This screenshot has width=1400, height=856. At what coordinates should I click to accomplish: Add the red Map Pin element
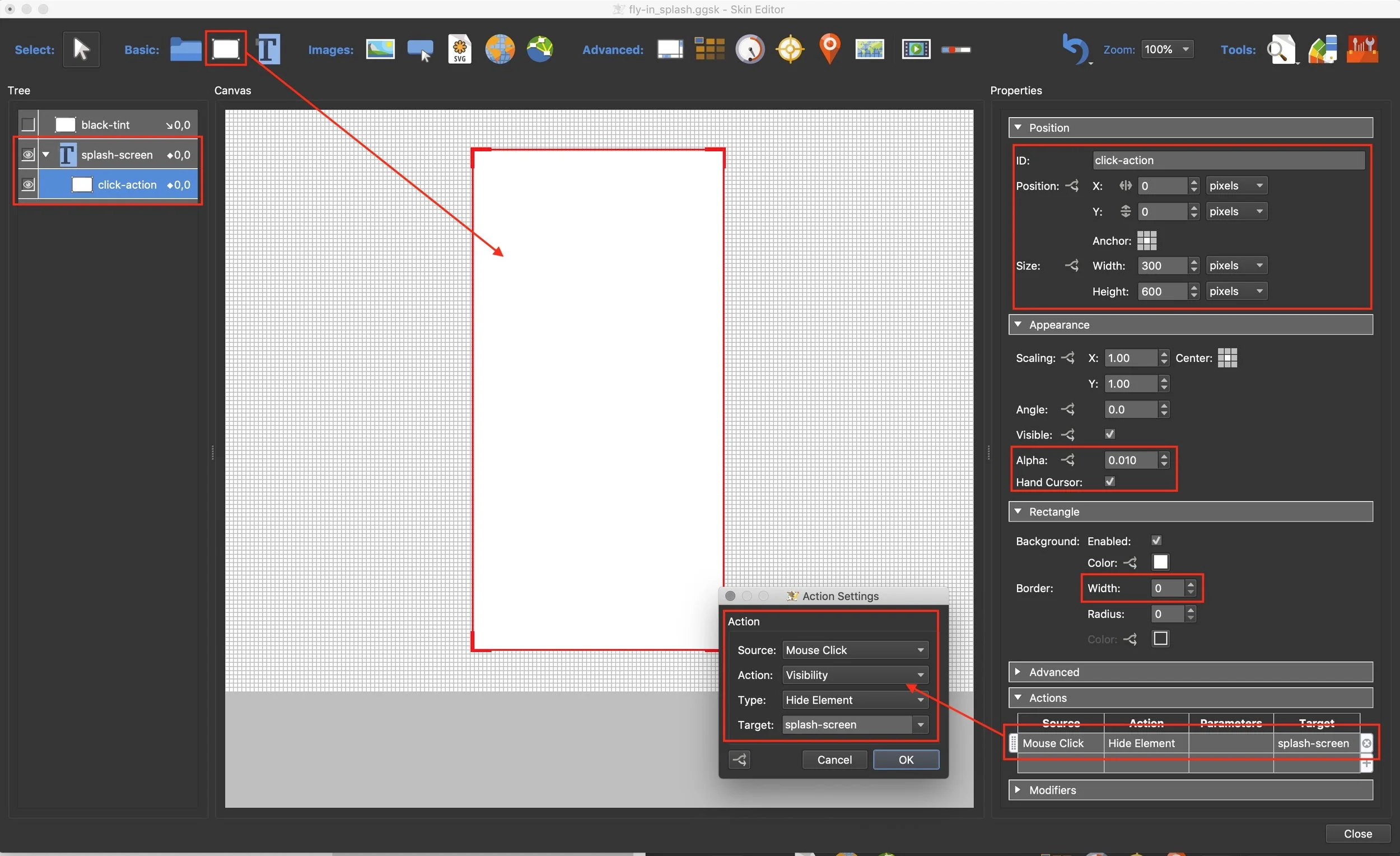pyautogui.click(x=830, y=49)
